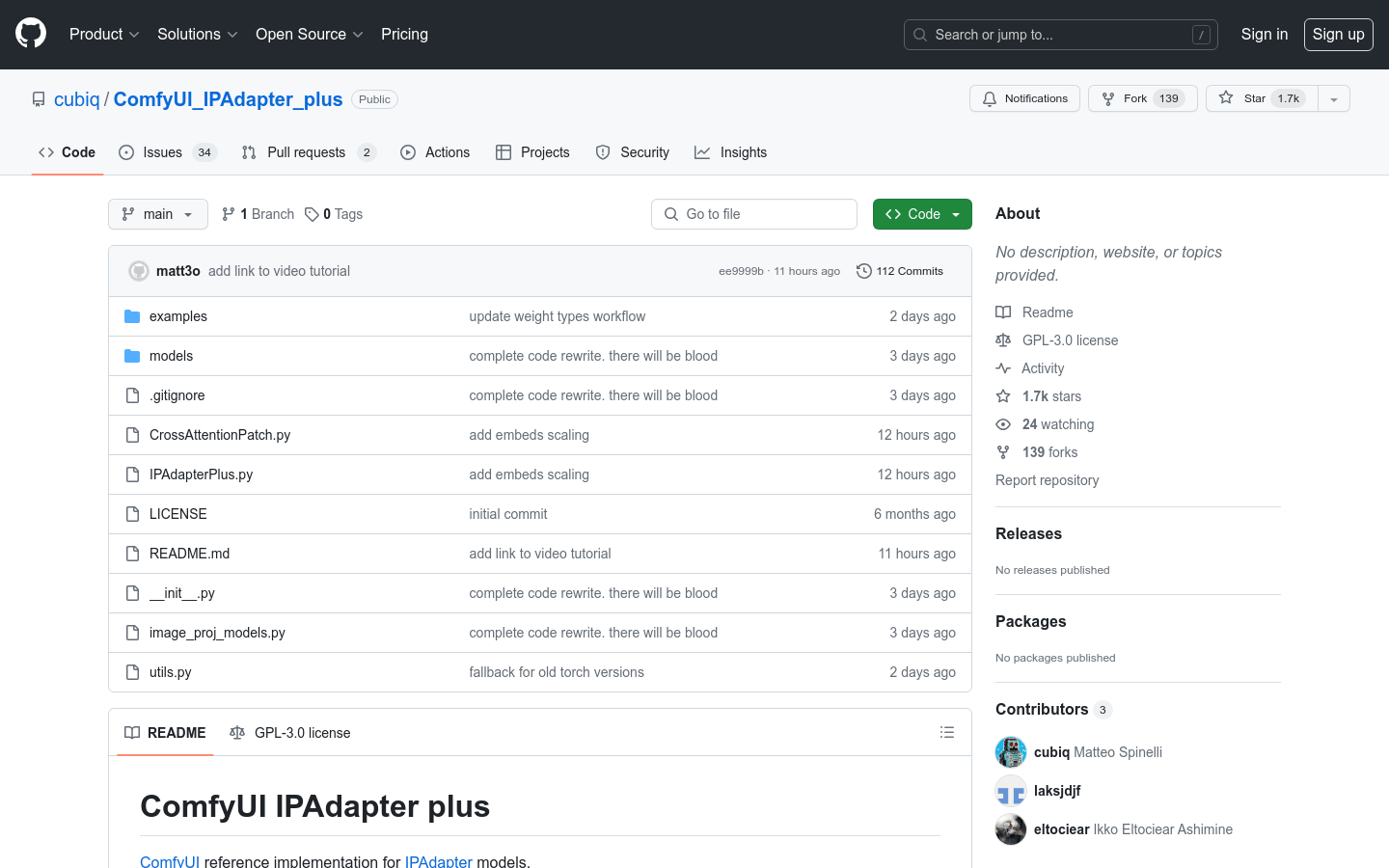Click the watching eye icon
1389x868 pixels.
1003,424
